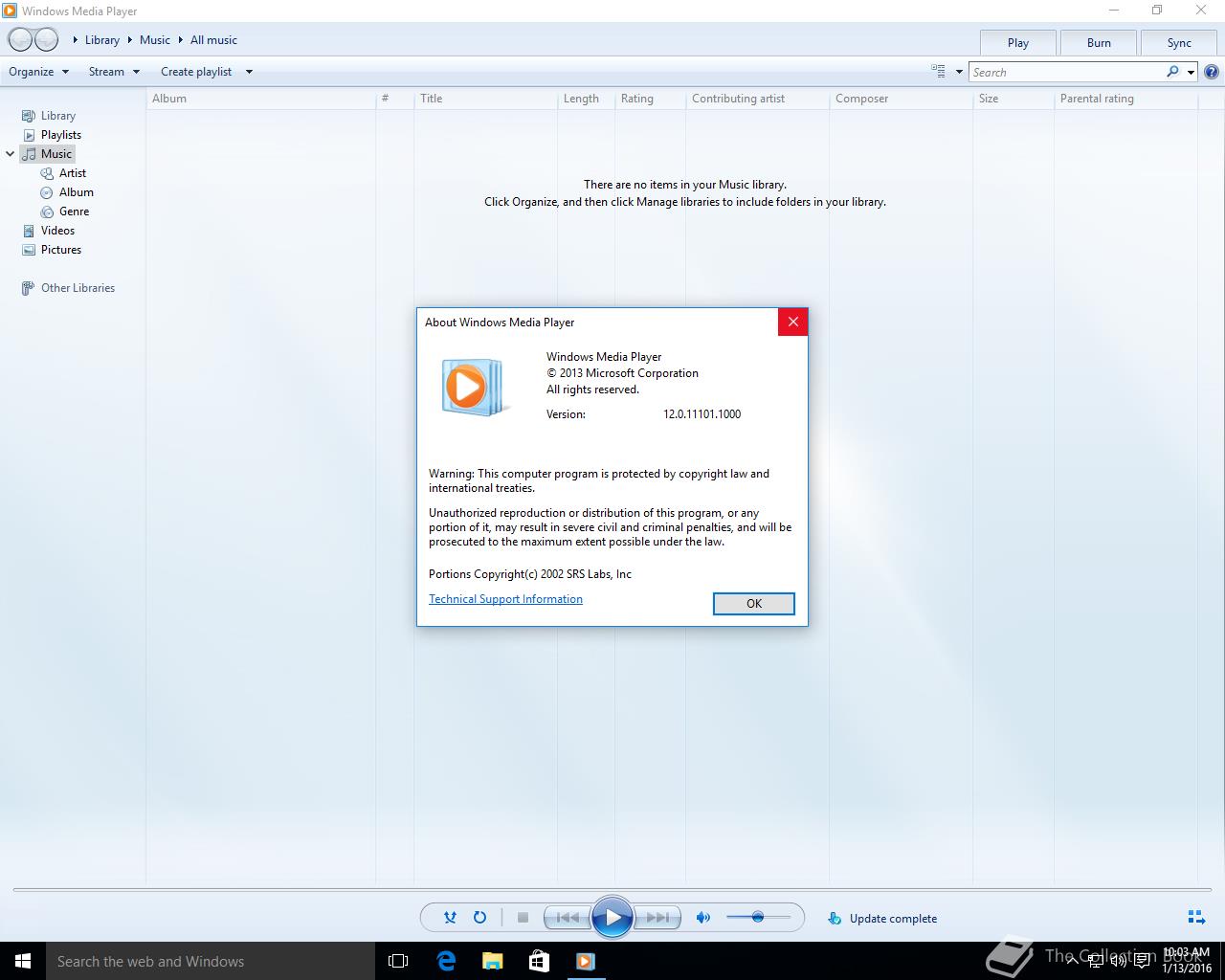Open the search options dropdown arrow
This screenshot has width=1225, height=980.
1191,72
